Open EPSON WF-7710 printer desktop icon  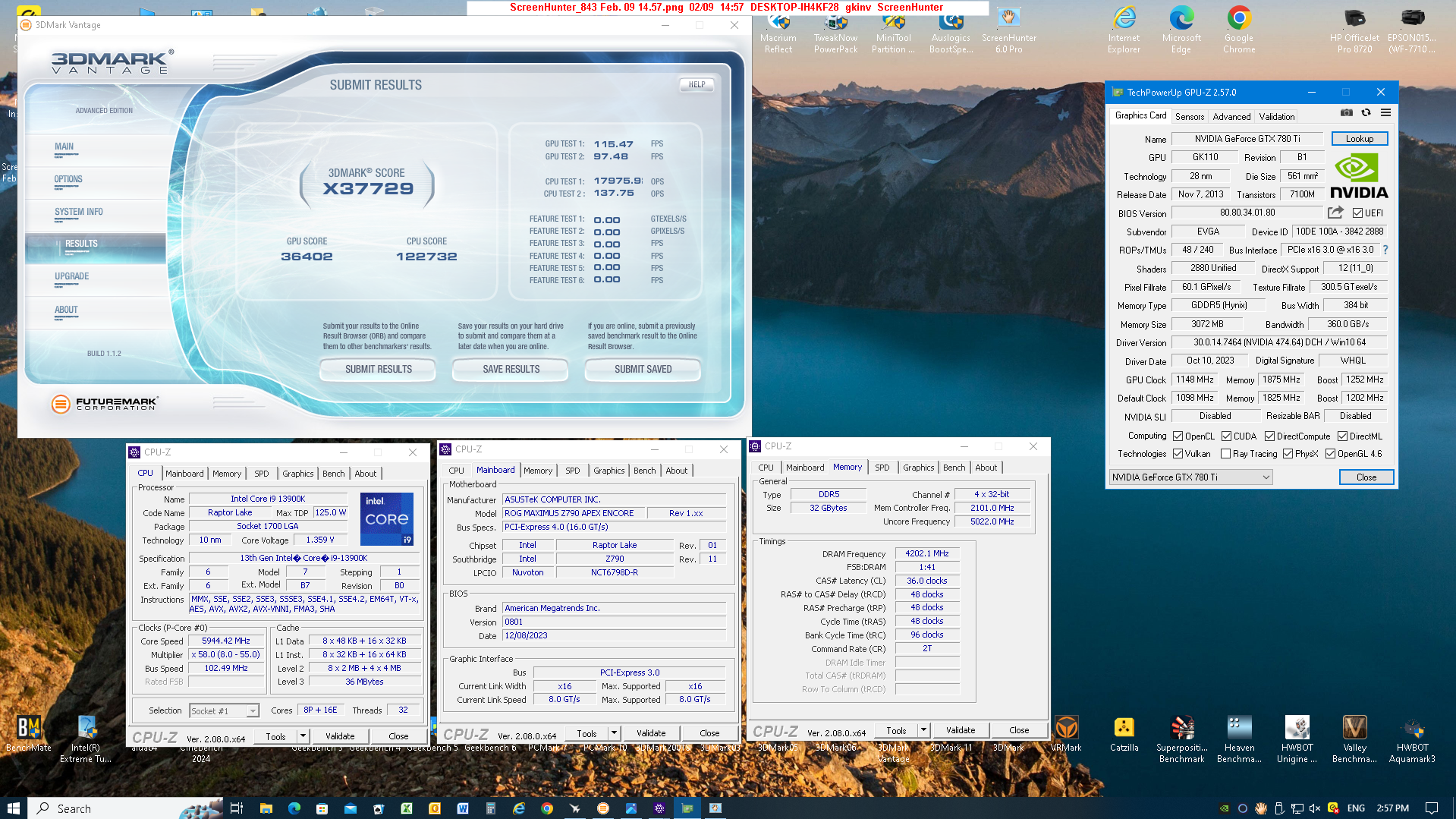pos(1412,30)
